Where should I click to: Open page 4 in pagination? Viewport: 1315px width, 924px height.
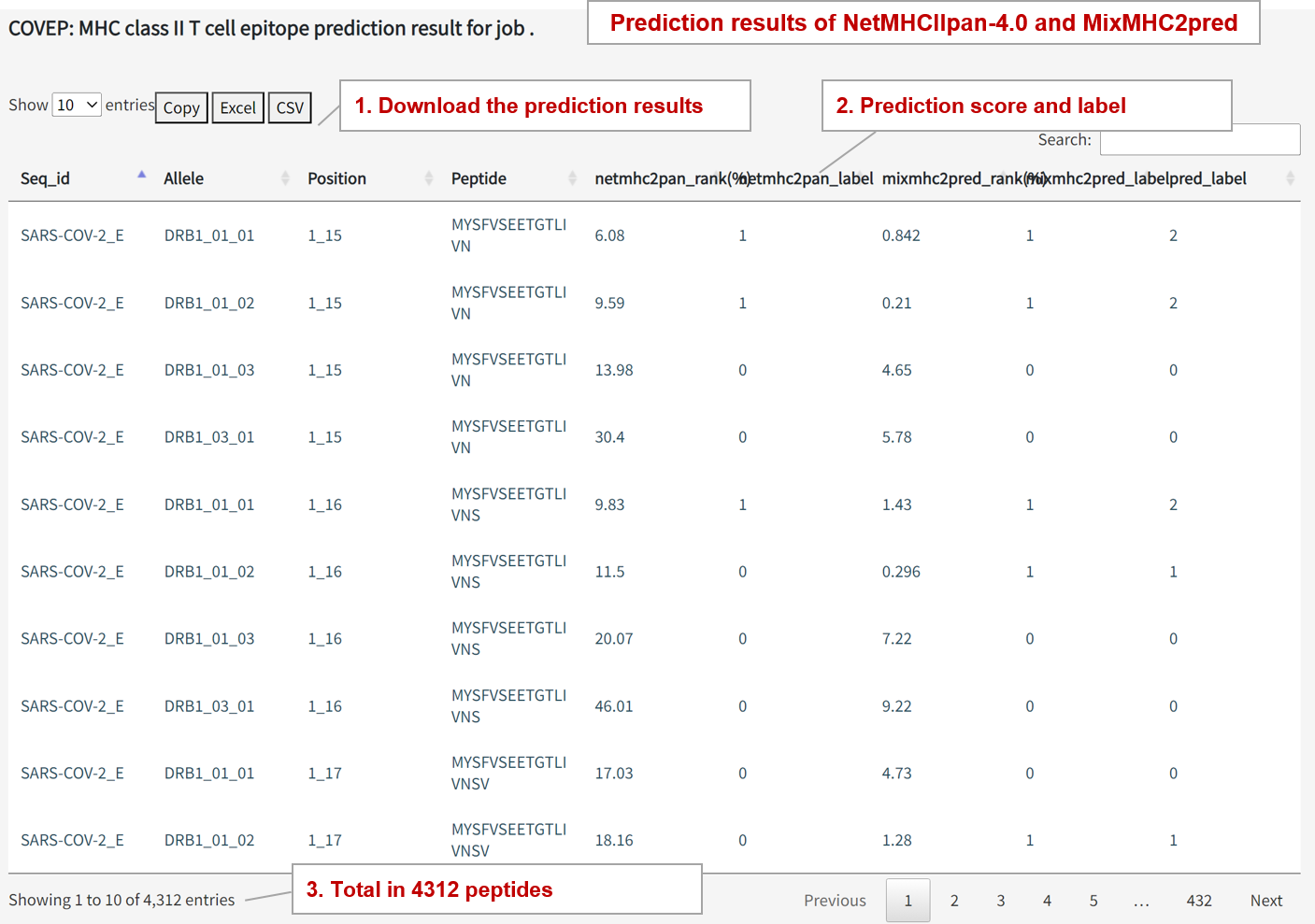(x=1047, y=901)
